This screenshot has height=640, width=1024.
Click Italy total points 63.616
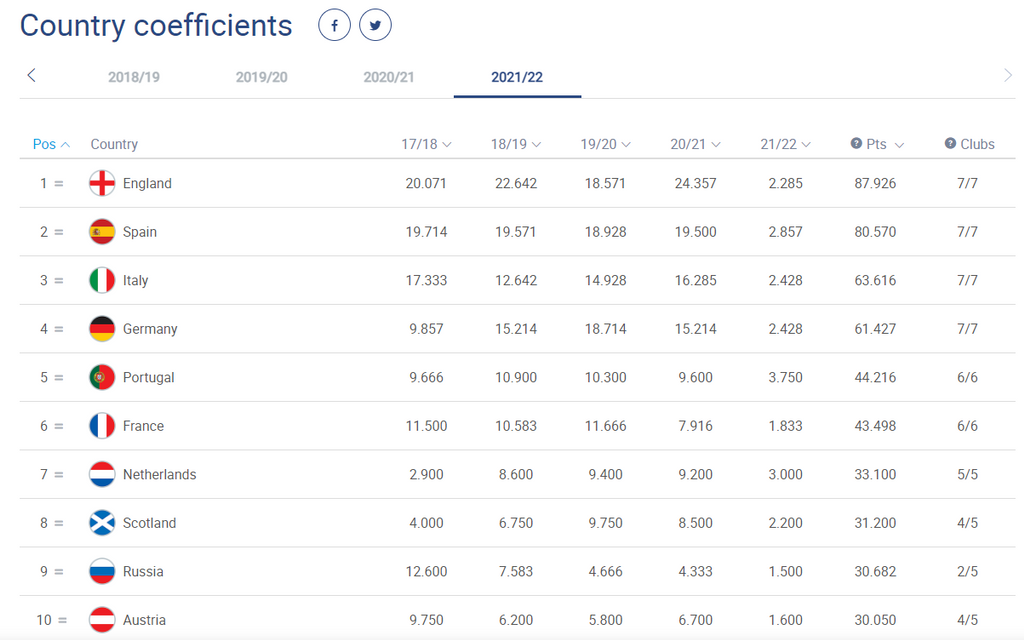875,280
